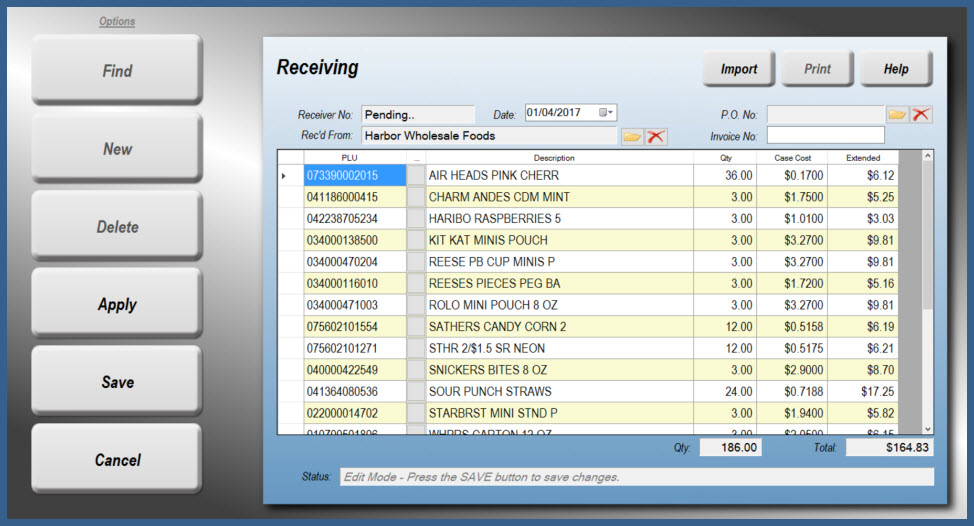This screenshot has width=974, height=526.
Task: Click the Description column header
Action: [x=554, y=158]
